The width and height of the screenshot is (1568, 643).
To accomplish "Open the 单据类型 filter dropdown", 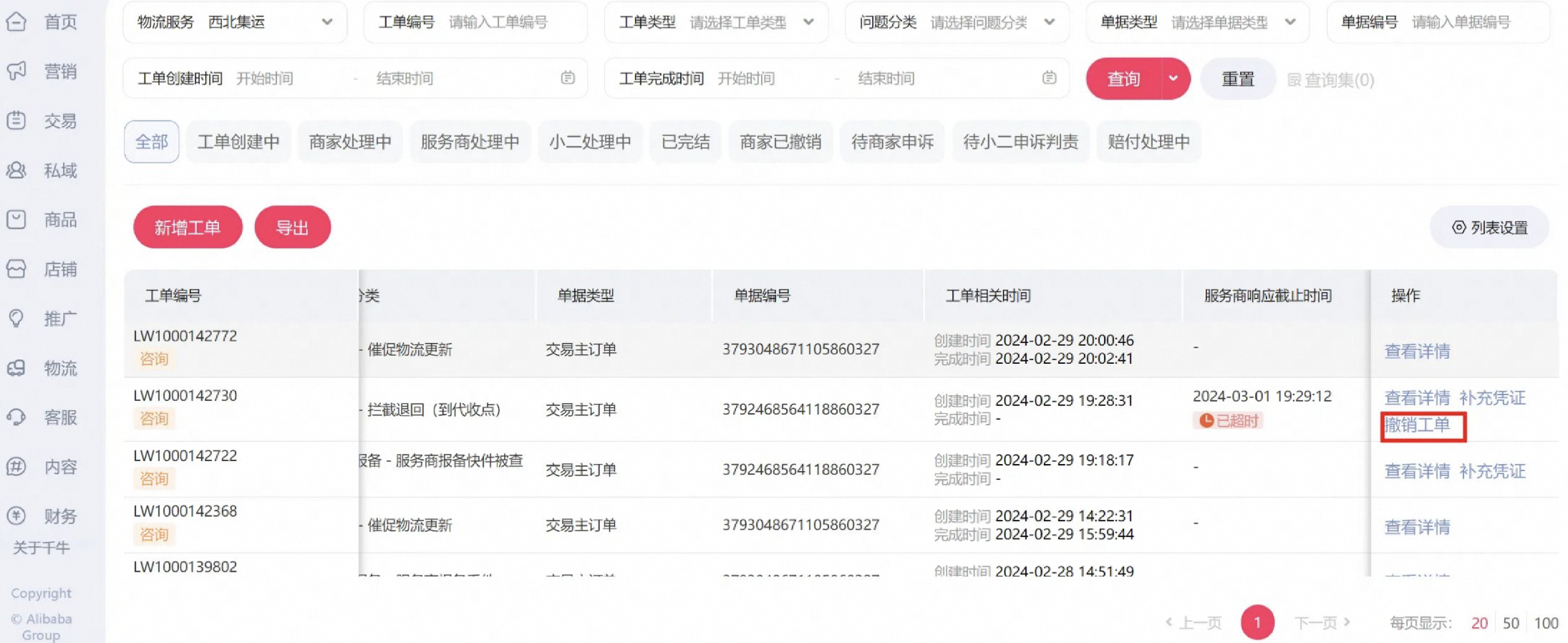I will pyautogui.click(x=1198, y=22).
